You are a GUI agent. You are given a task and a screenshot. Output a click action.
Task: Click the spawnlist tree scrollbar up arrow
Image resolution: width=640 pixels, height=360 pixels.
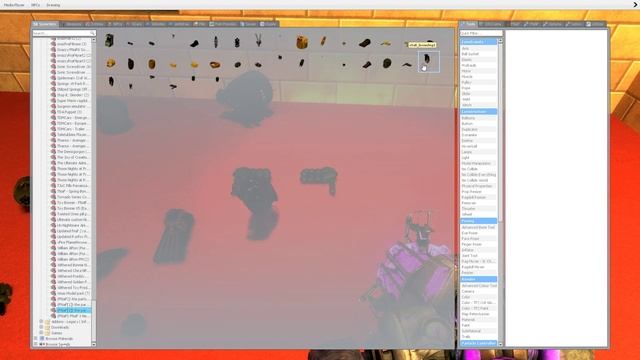point(93,40)
